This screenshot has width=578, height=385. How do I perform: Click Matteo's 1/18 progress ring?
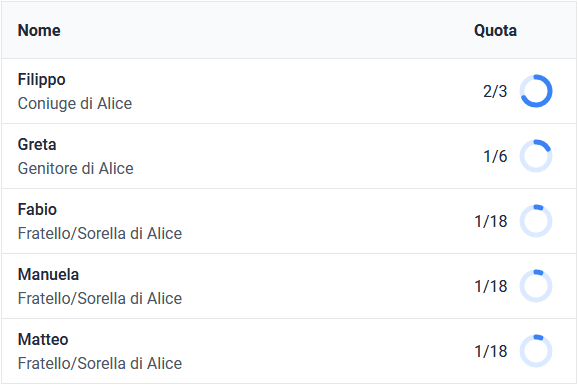[x=536, y=351]
